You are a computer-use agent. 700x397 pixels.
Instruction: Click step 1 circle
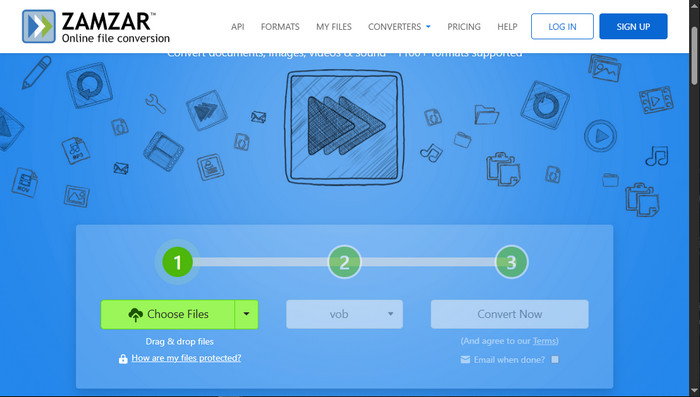(177, 262)
